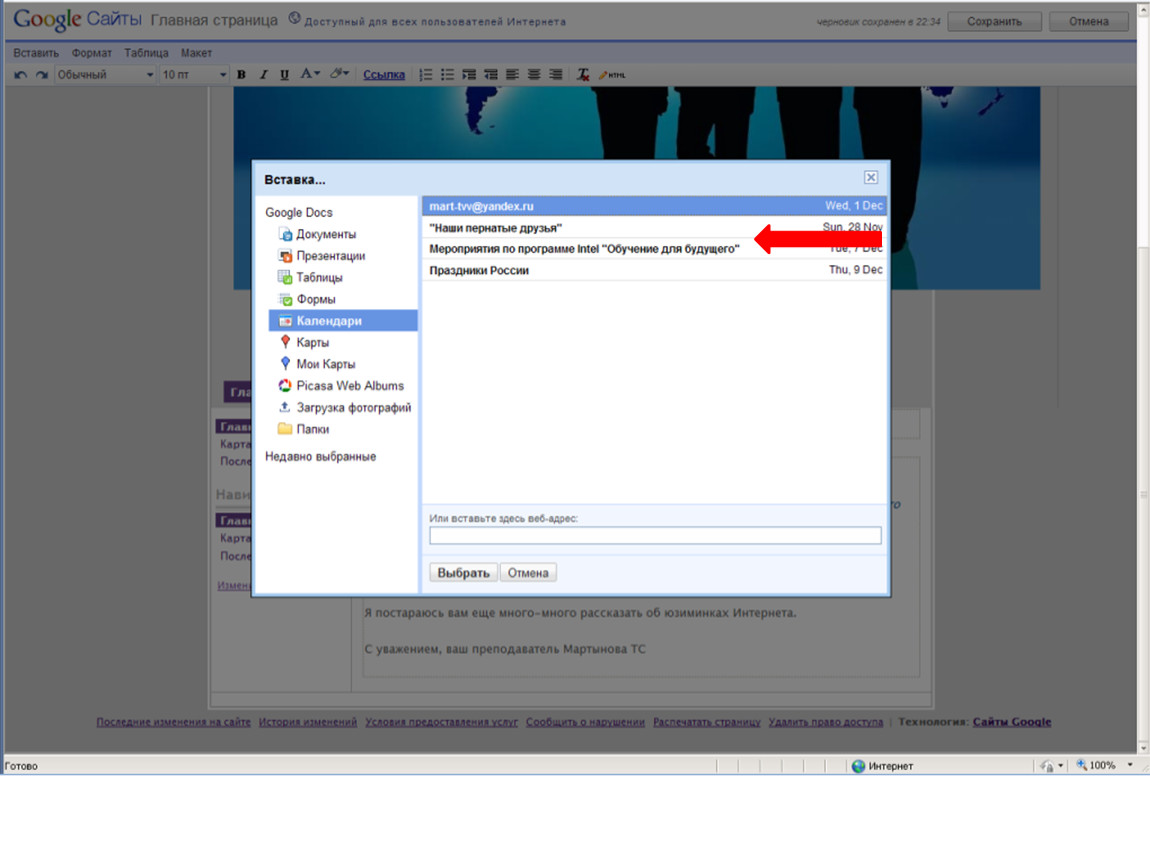Open the highlight color dropdown

[339, 74]
